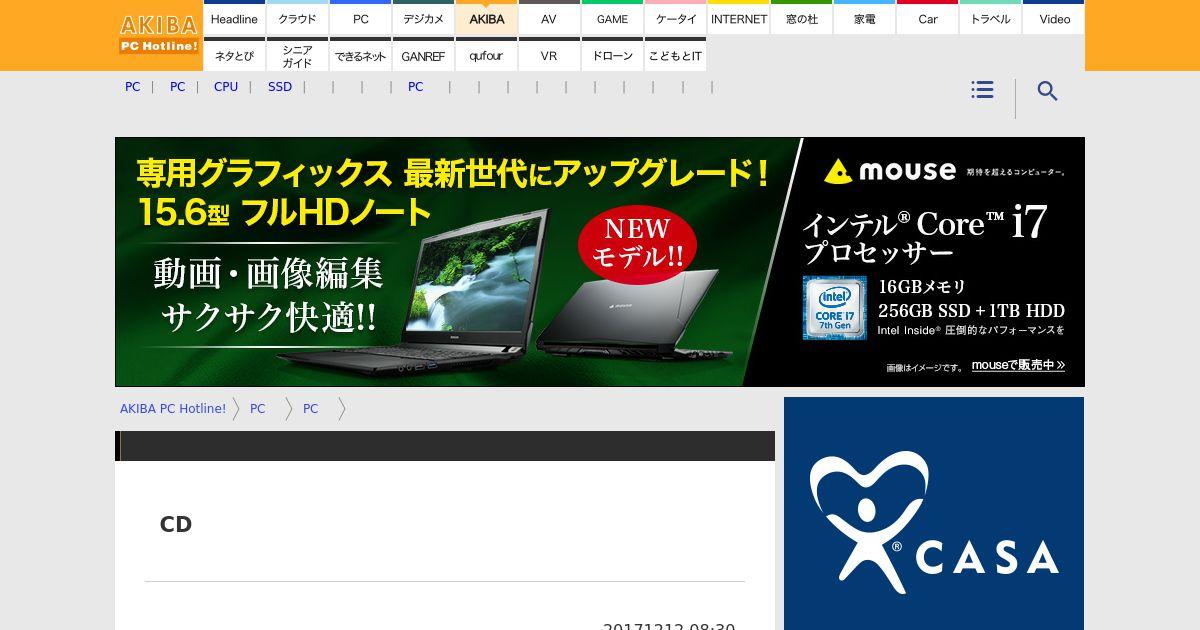Go to the GAME tab
Viewport: 1200px width, 630px height.
[612, 19]
